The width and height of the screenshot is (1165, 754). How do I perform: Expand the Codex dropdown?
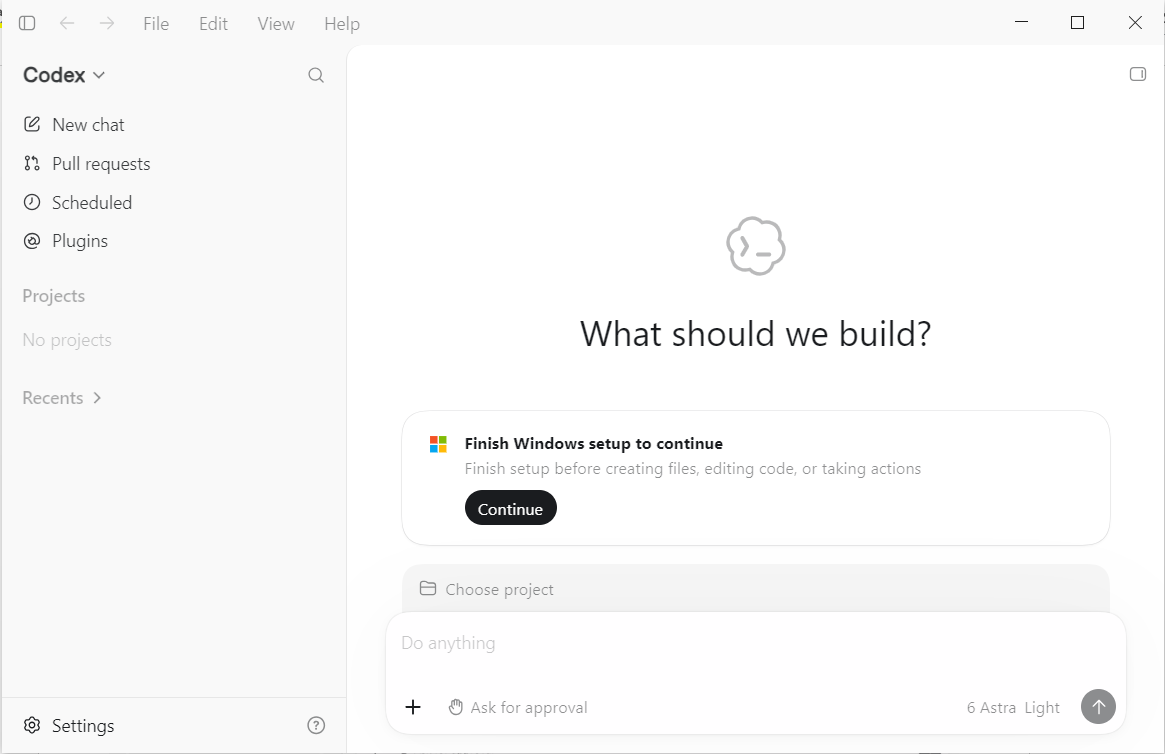(64, 75)
